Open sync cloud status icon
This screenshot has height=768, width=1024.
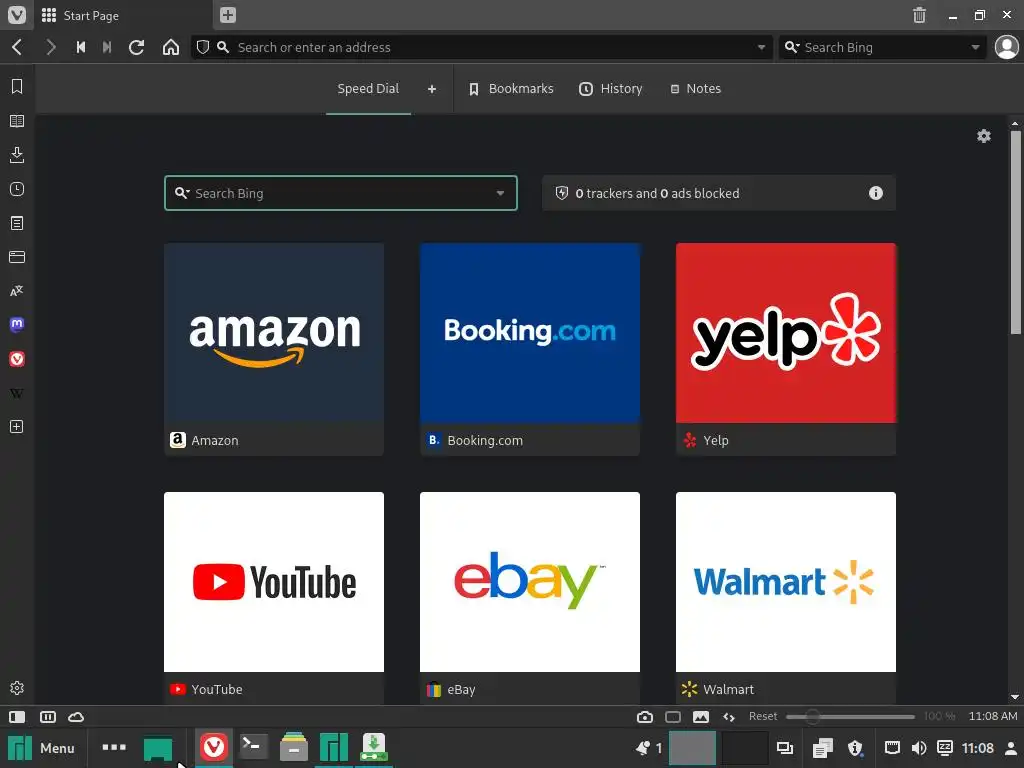tap(76, 717)
